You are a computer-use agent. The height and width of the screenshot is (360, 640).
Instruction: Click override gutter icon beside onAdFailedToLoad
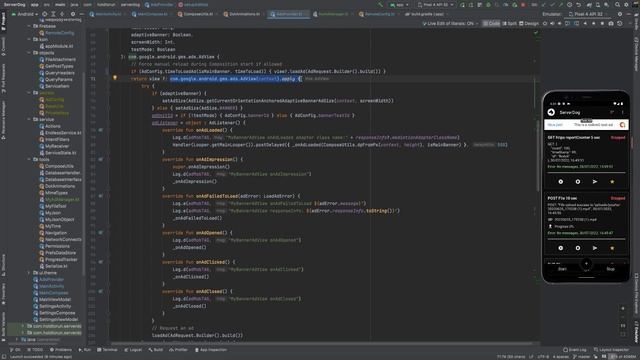(x=100, y=196)
